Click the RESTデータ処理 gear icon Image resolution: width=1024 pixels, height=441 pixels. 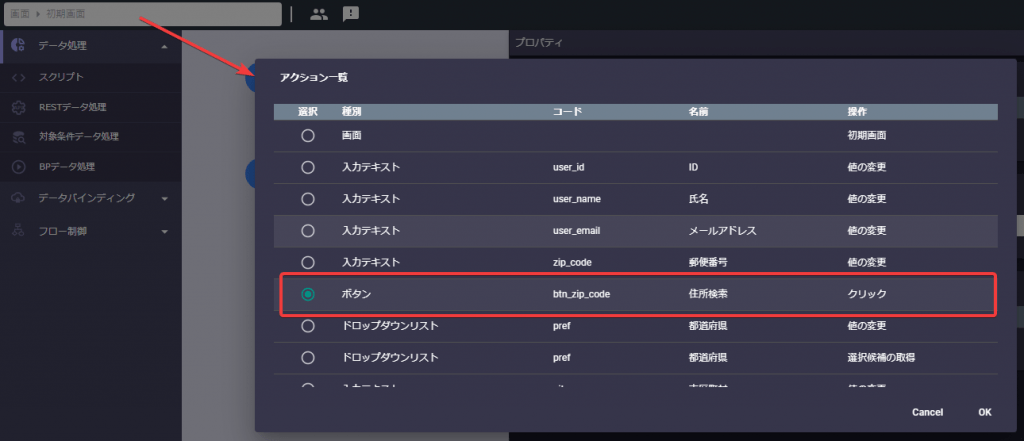point(19,107)
